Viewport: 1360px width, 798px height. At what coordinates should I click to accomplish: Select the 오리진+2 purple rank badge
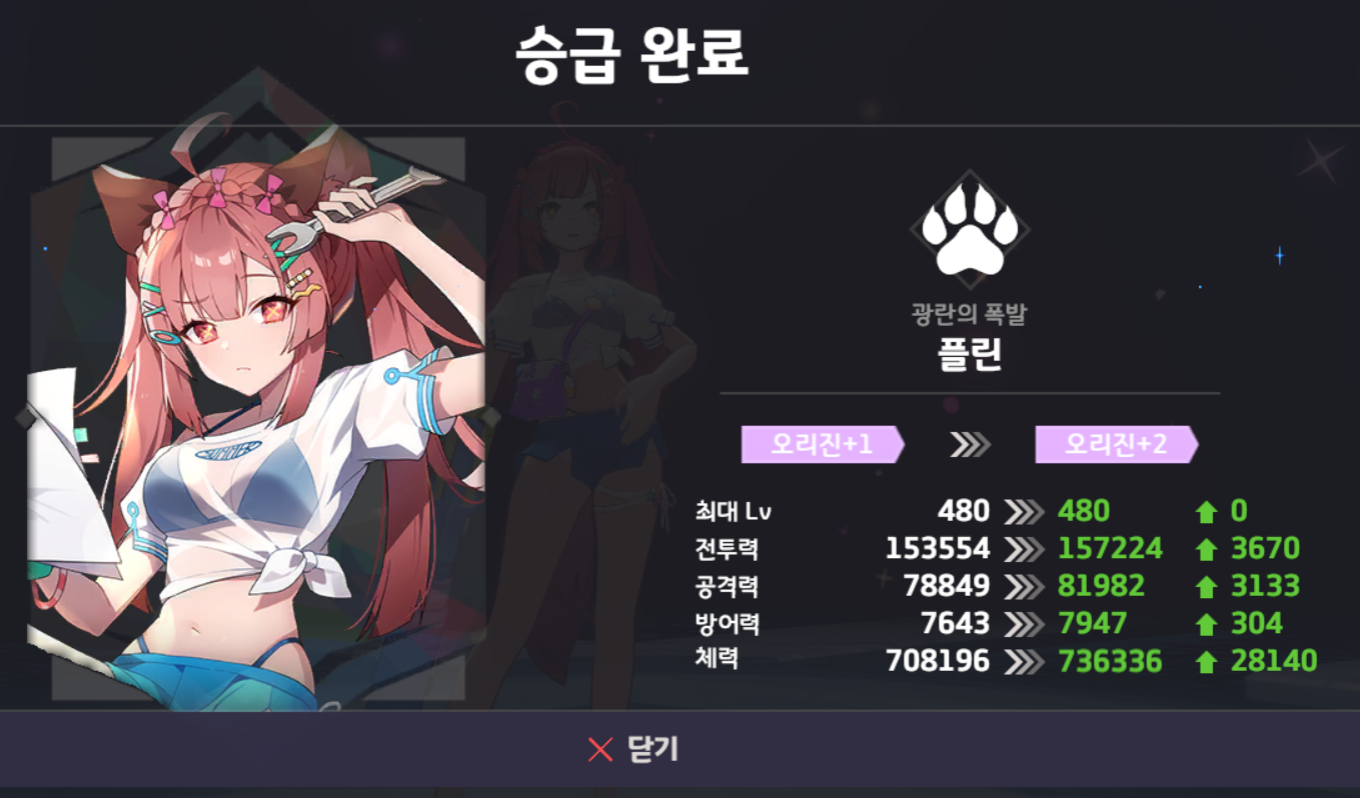click(x=1116, y=444)
